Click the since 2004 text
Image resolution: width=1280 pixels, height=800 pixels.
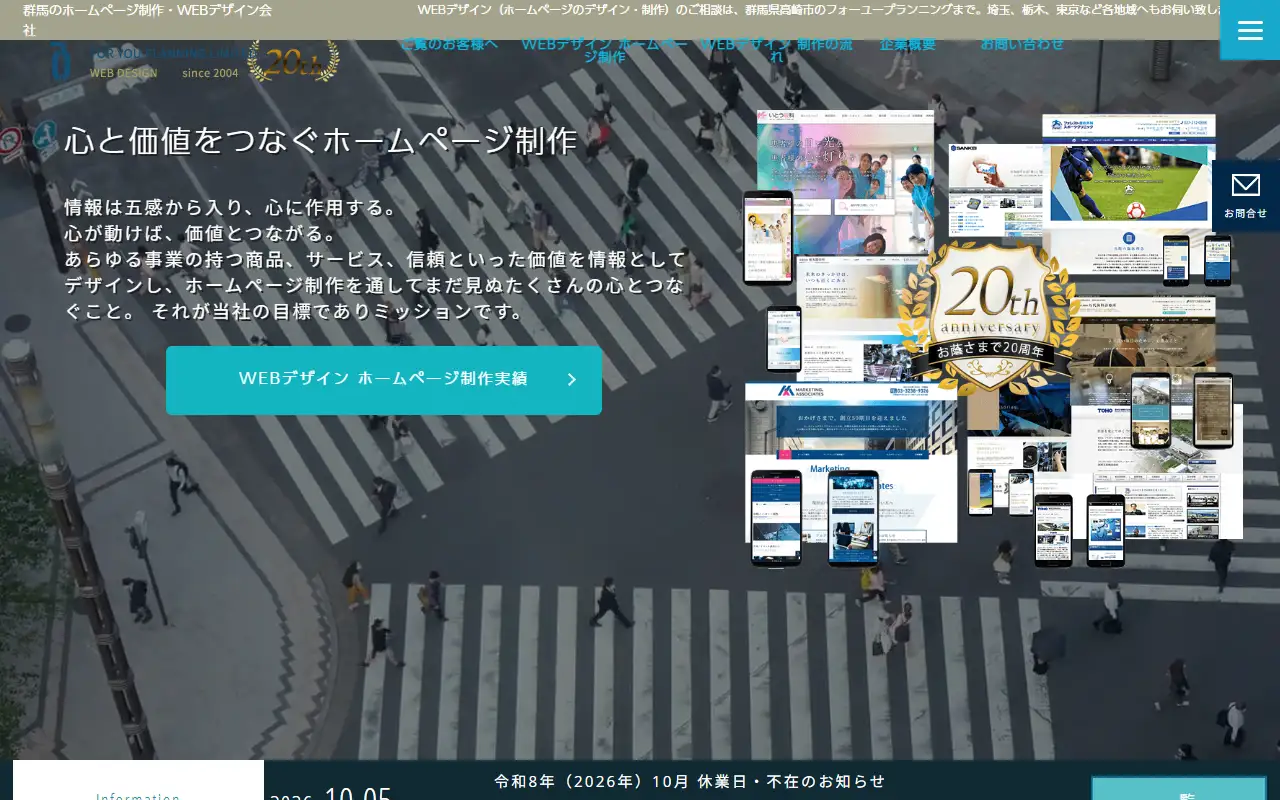coord(210,73)
